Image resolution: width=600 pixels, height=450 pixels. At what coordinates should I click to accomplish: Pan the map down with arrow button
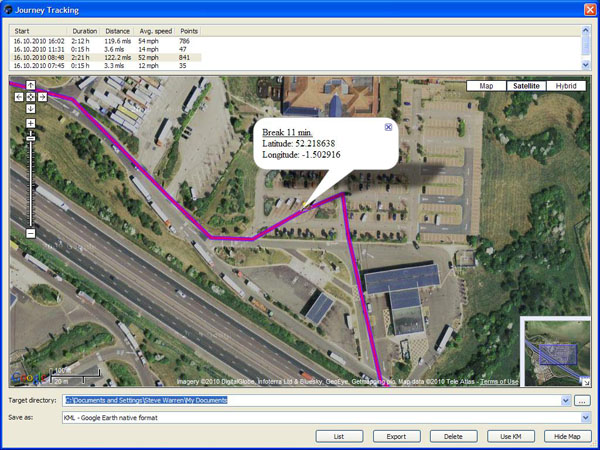(31, 109)
